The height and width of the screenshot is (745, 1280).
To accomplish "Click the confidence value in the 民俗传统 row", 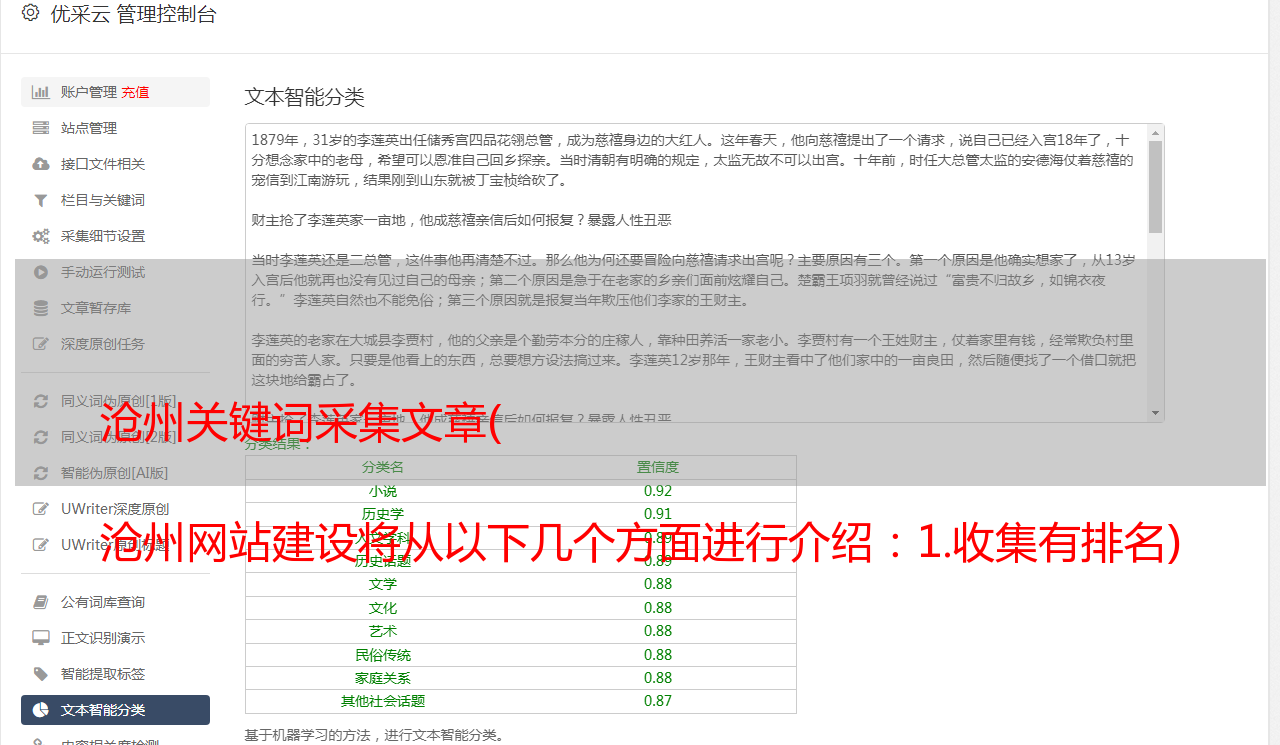I will click(x=658, y=655).
